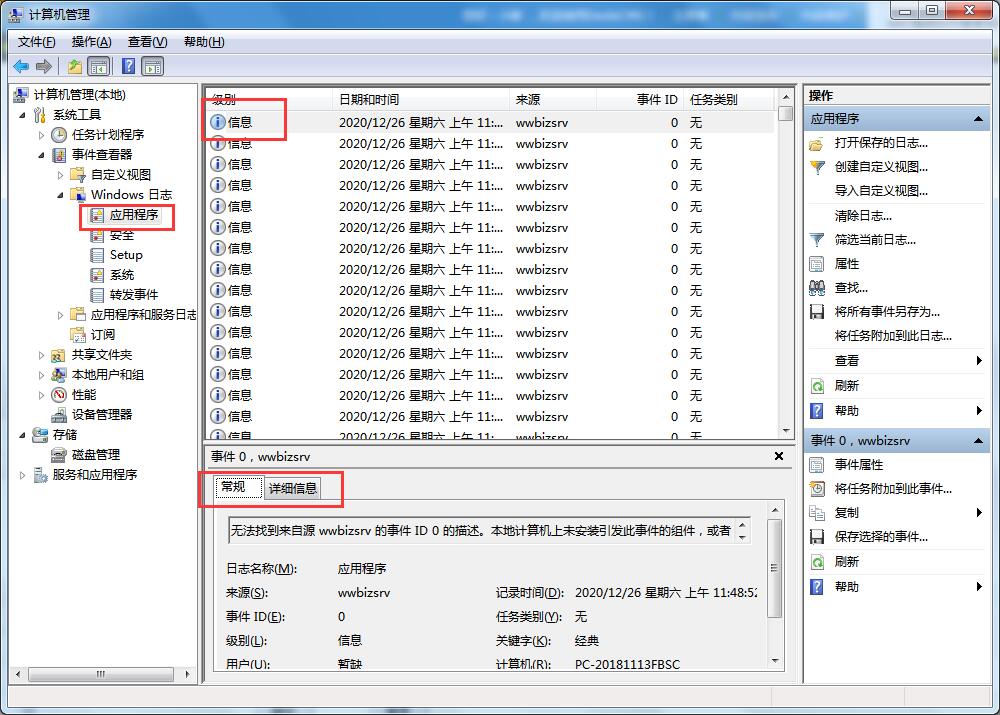Click 查找... action
Viewport: 1000px width, 715px height.
[x=851, y=288]
